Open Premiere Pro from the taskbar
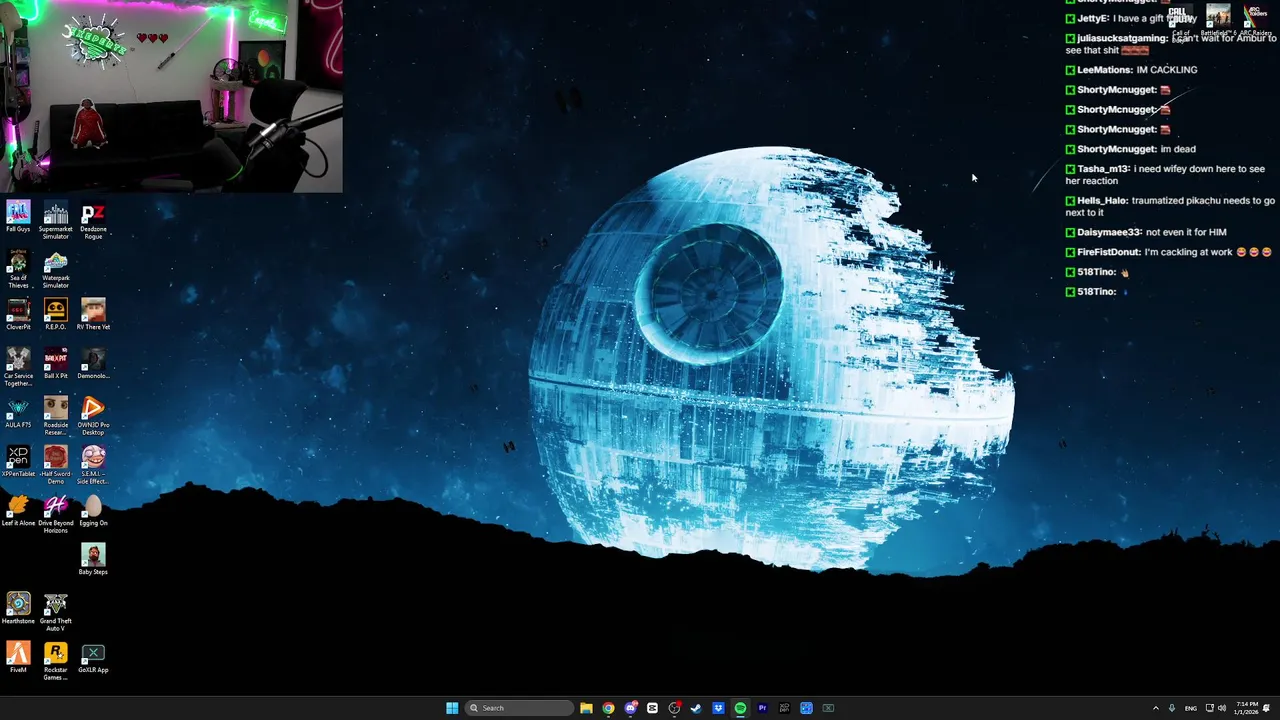The height and width of the screenshot is (720, 1280). pos(762,708)
